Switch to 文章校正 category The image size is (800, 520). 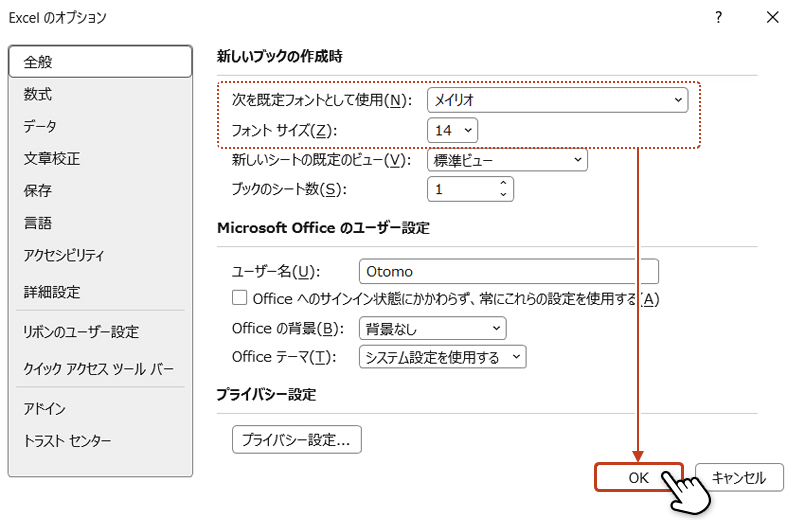(x=101, y=158)
